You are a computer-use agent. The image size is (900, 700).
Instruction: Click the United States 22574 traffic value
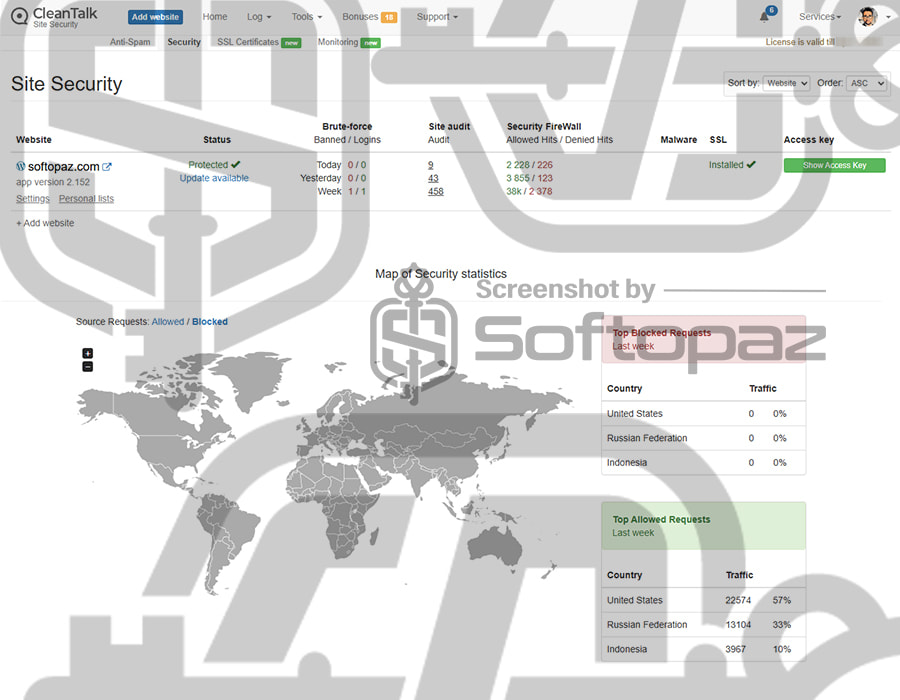(x=738, y=600)
